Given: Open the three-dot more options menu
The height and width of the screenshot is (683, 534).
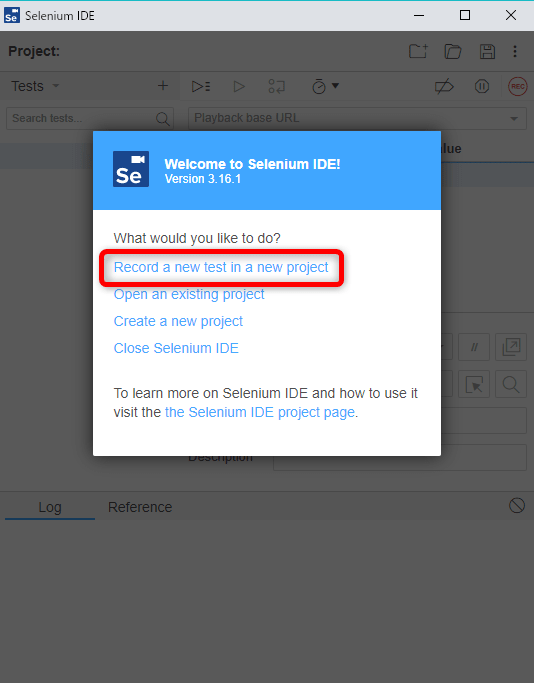Looking at the screenshot, I should 515,51.
